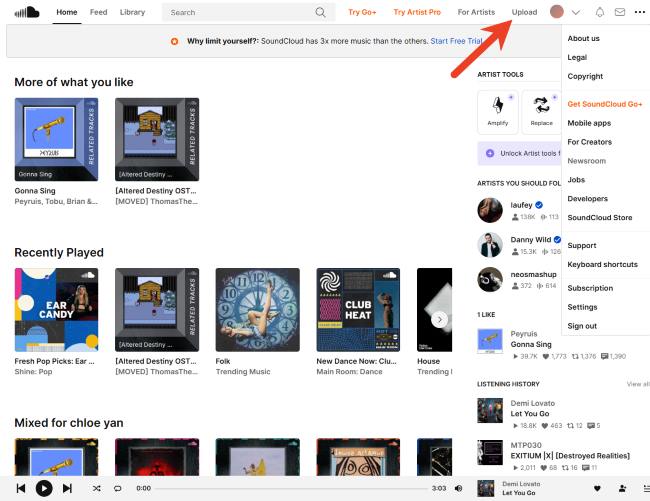650x501 pixels.
Task: Choose Sign out from the menu
Action: (x=582, y=326)
